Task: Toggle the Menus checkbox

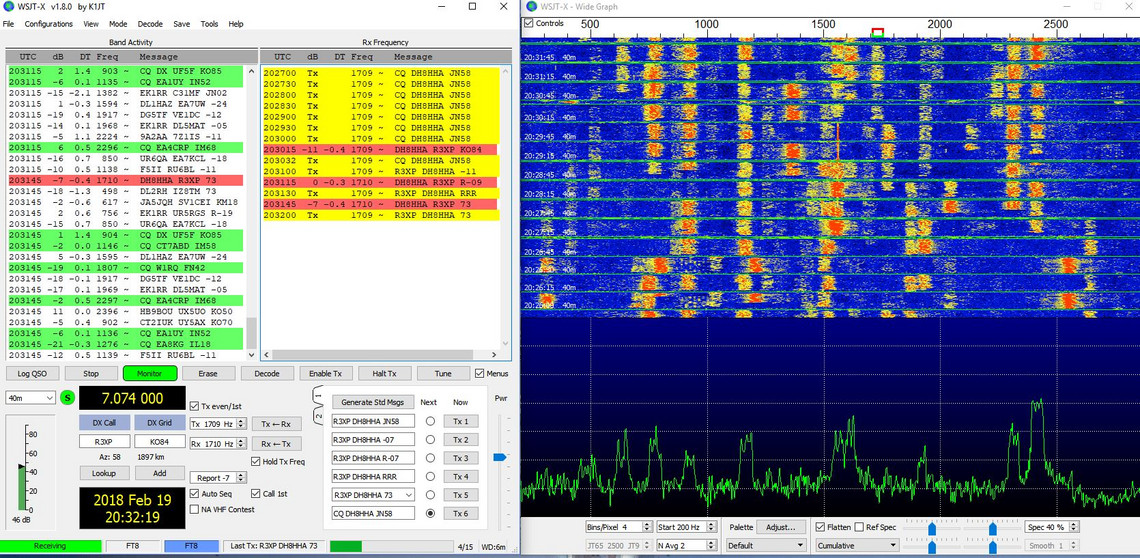Action: 479,373
